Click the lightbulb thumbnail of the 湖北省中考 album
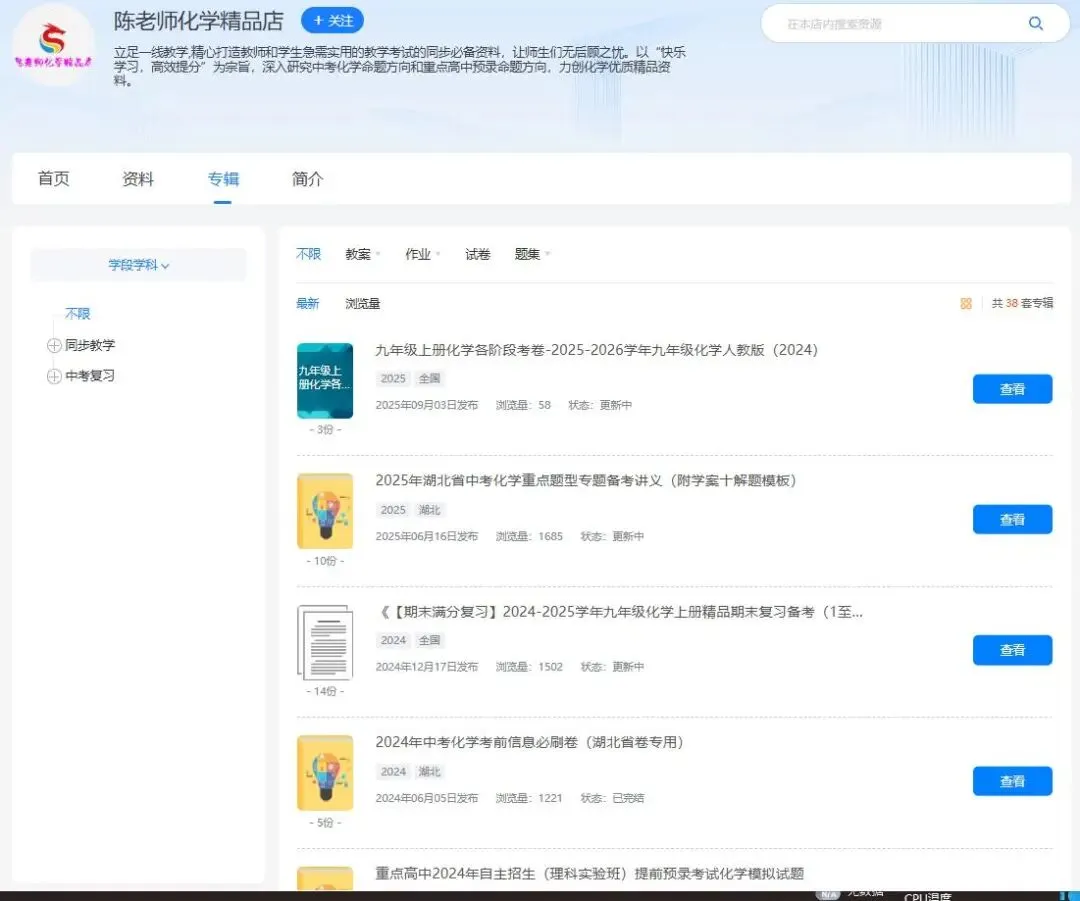 [x=324, y=512]
